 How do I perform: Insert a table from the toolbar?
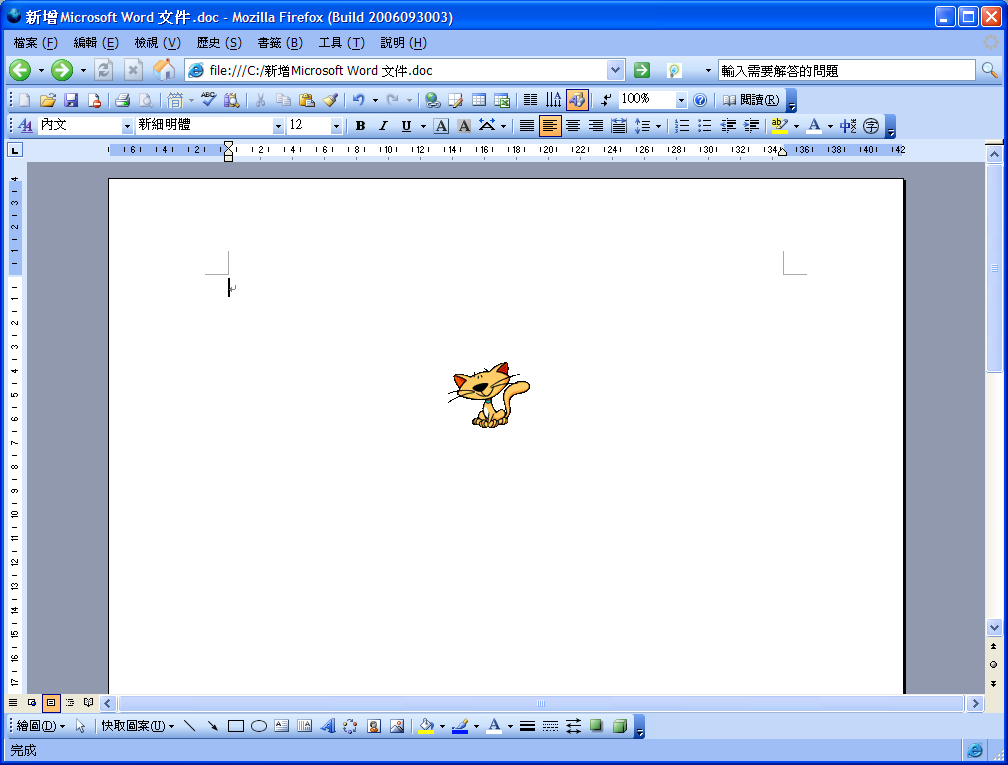point(479,100)
